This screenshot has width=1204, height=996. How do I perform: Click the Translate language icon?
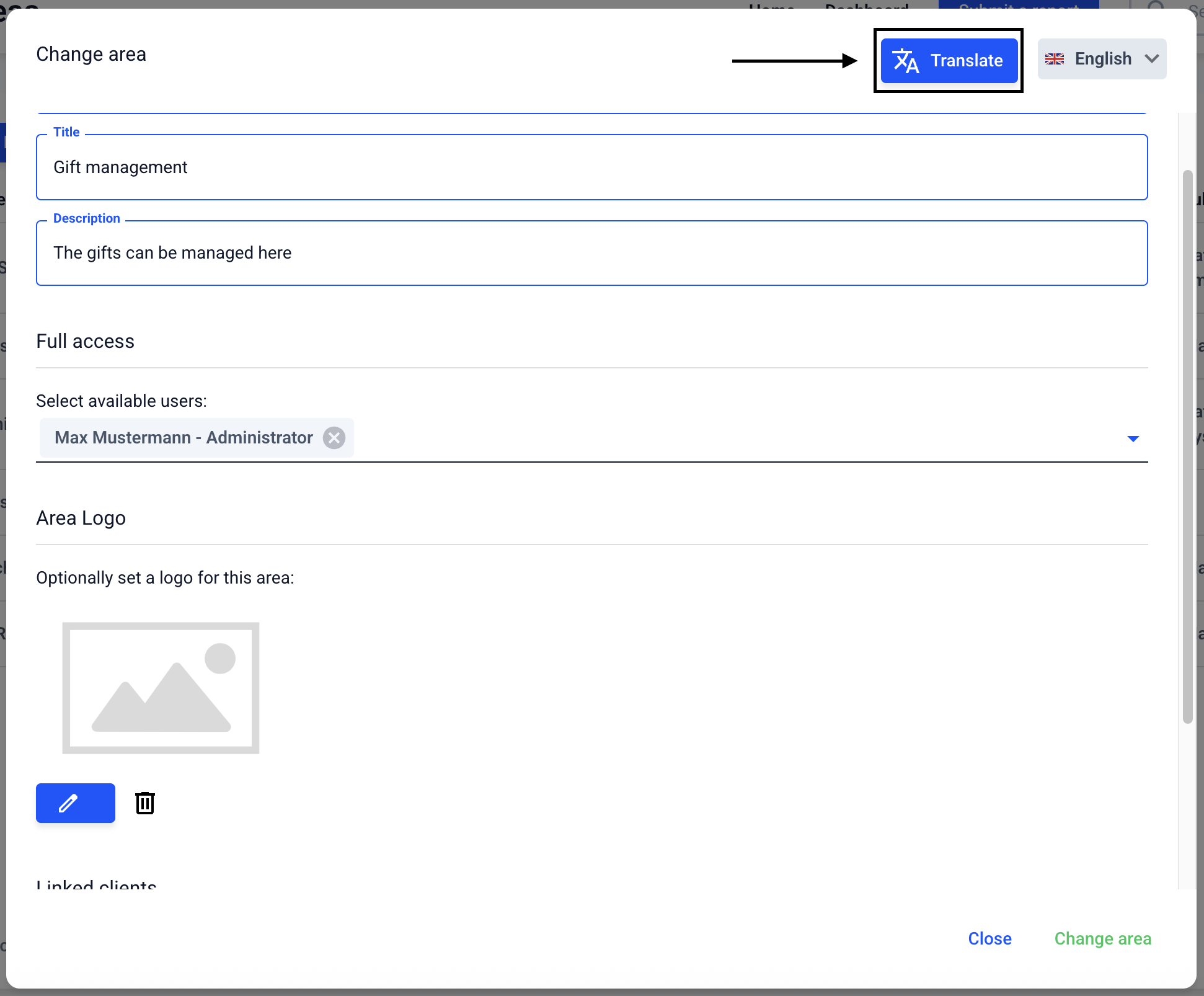[905, 61]
